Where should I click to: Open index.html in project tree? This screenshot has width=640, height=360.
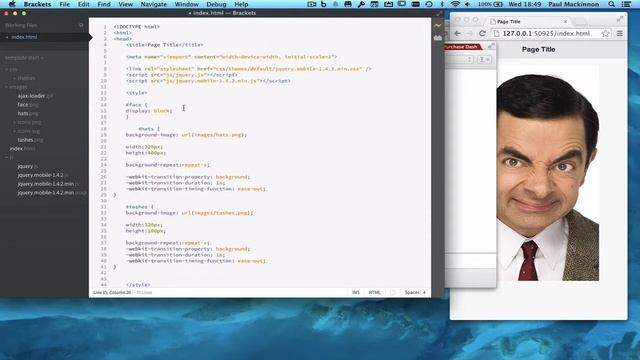22,149
